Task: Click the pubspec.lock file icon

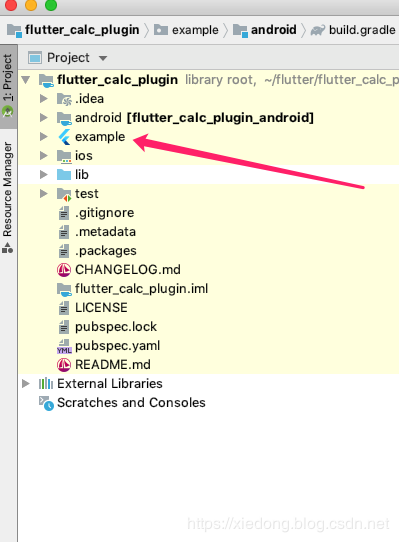Action: (x=64, y=327)
